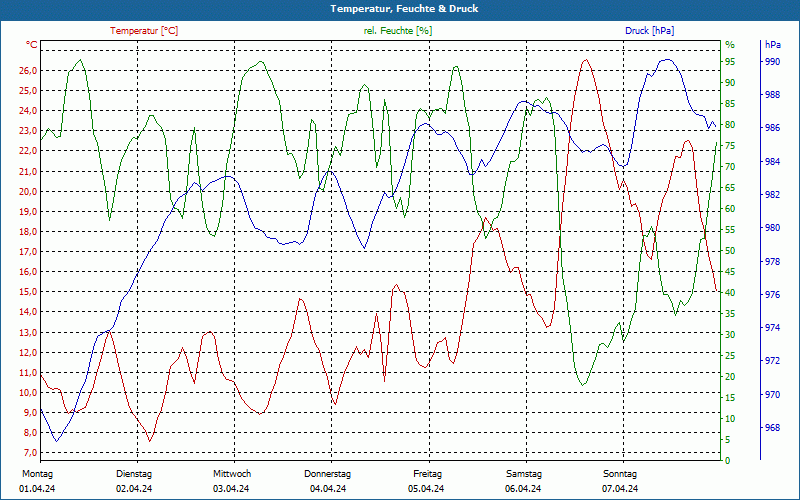Image resolution: width=800 pixels, height=500 pixels.
Task: Click the "01.04.24" date label
Action: click(37, 489)
